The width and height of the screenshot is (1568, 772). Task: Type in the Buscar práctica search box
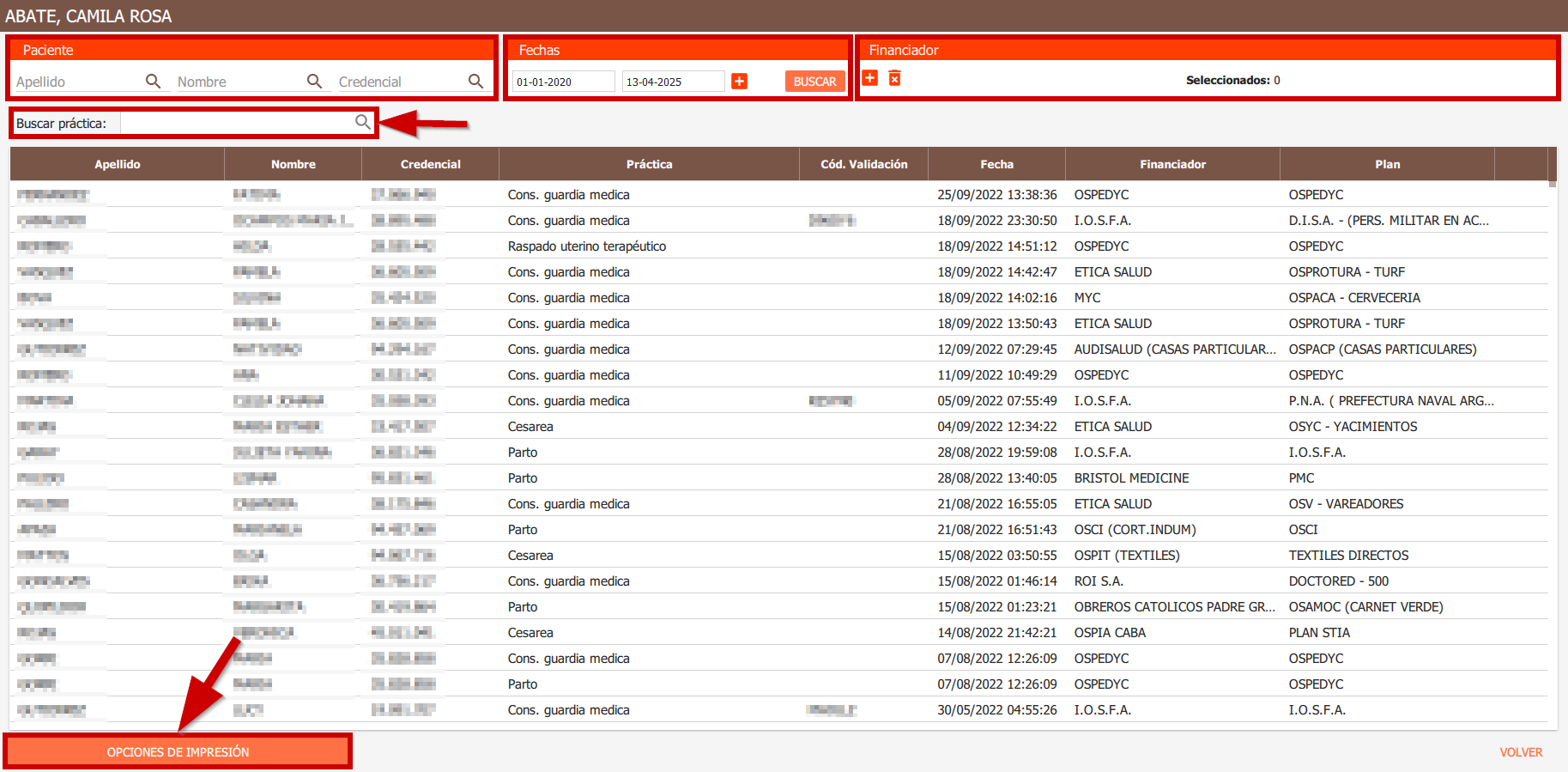pyautogui.click(x=236, y=124)
